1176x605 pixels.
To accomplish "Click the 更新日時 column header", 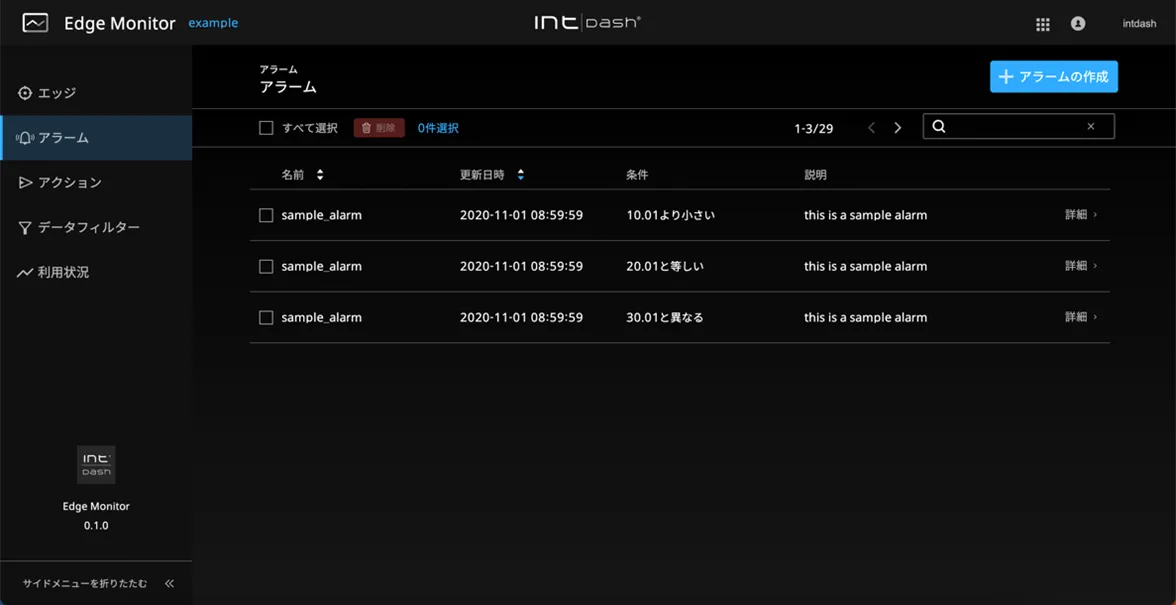I will tap(482, 175).
